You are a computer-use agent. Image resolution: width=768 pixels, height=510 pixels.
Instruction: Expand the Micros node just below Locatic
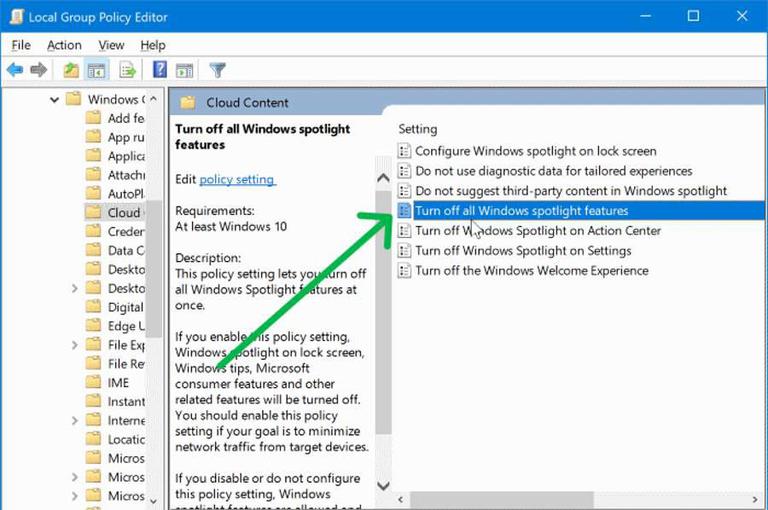pyautogui.click(x=74, y=477)
